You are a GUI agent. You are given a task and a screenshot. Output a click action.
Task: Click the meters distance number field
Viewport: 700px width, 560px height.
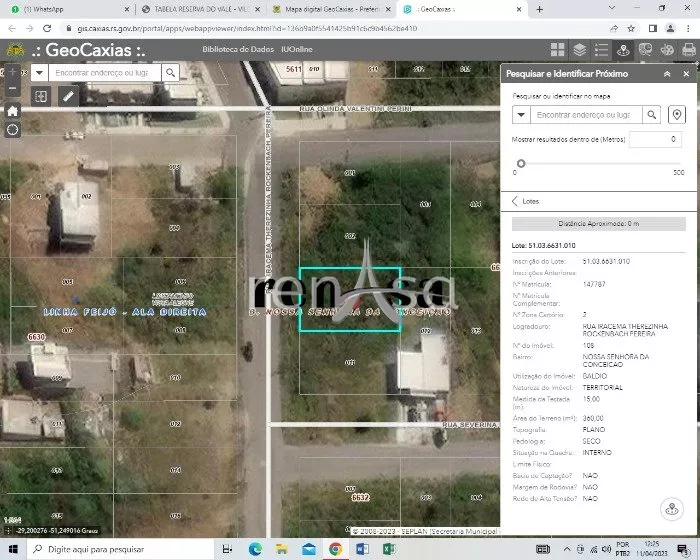pyautogui.click(x=655, y=139)
